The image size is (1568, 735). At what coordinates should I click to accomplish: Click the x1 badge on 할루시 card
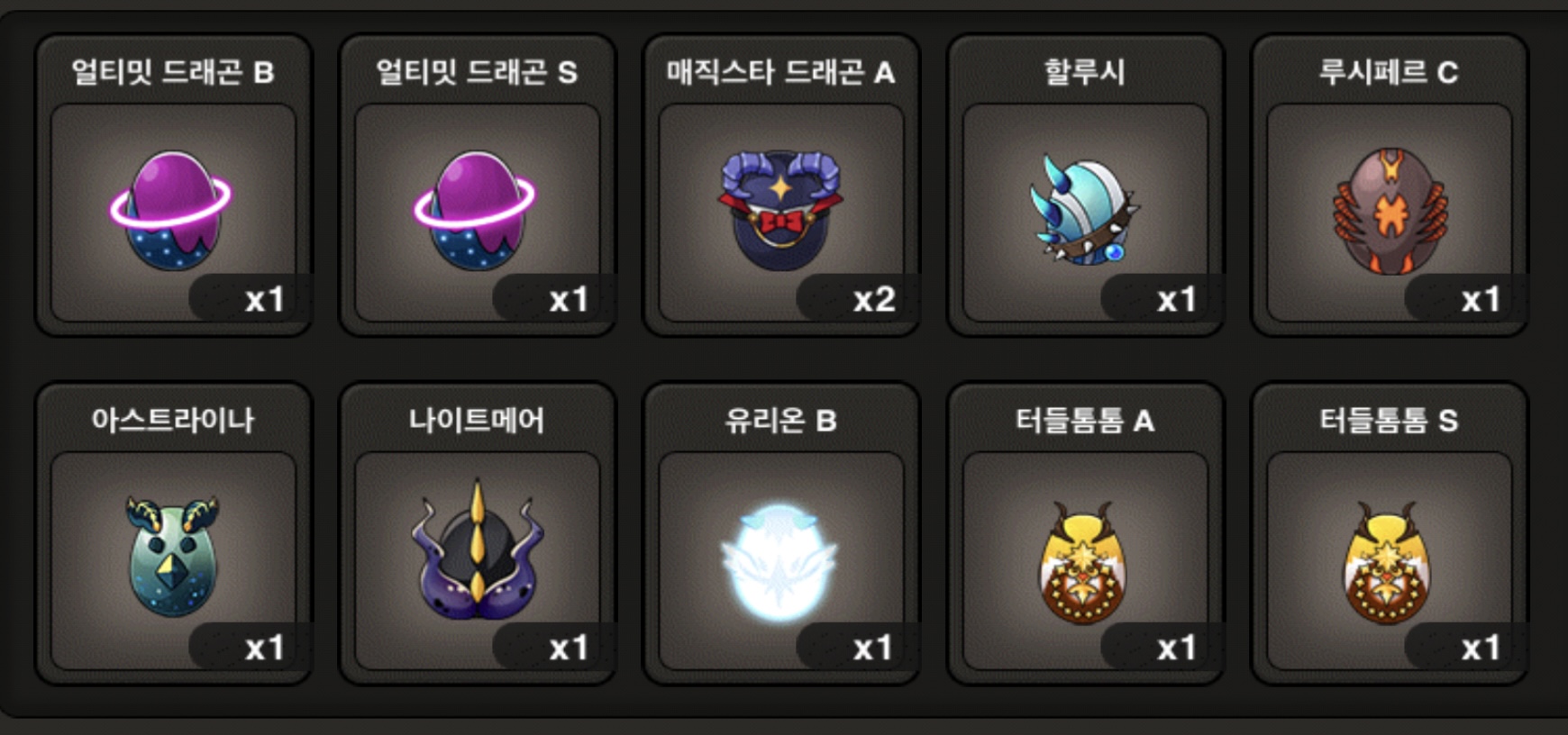(x=1177, y=299)
